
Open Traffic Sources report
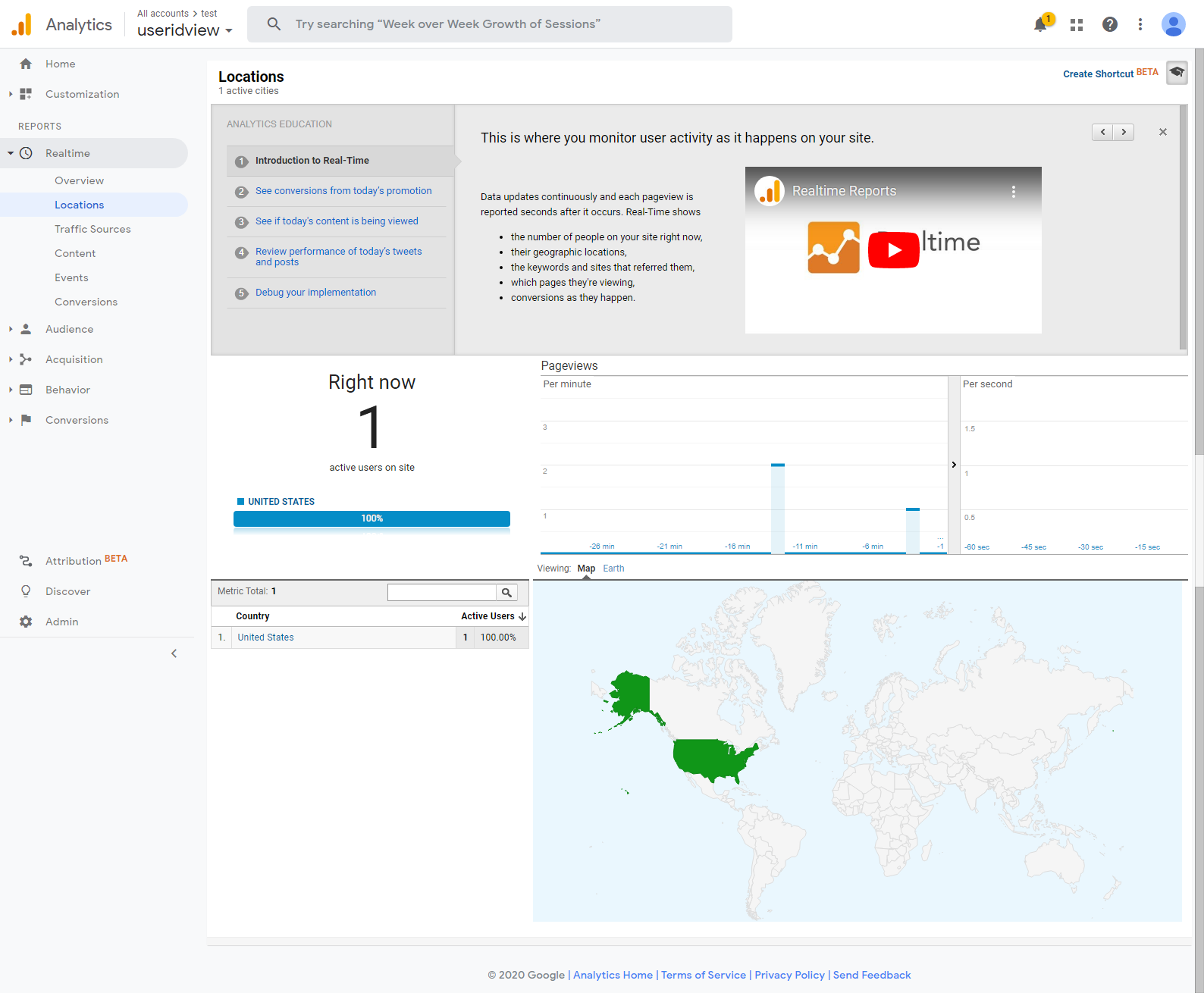[x=92, y=229]
